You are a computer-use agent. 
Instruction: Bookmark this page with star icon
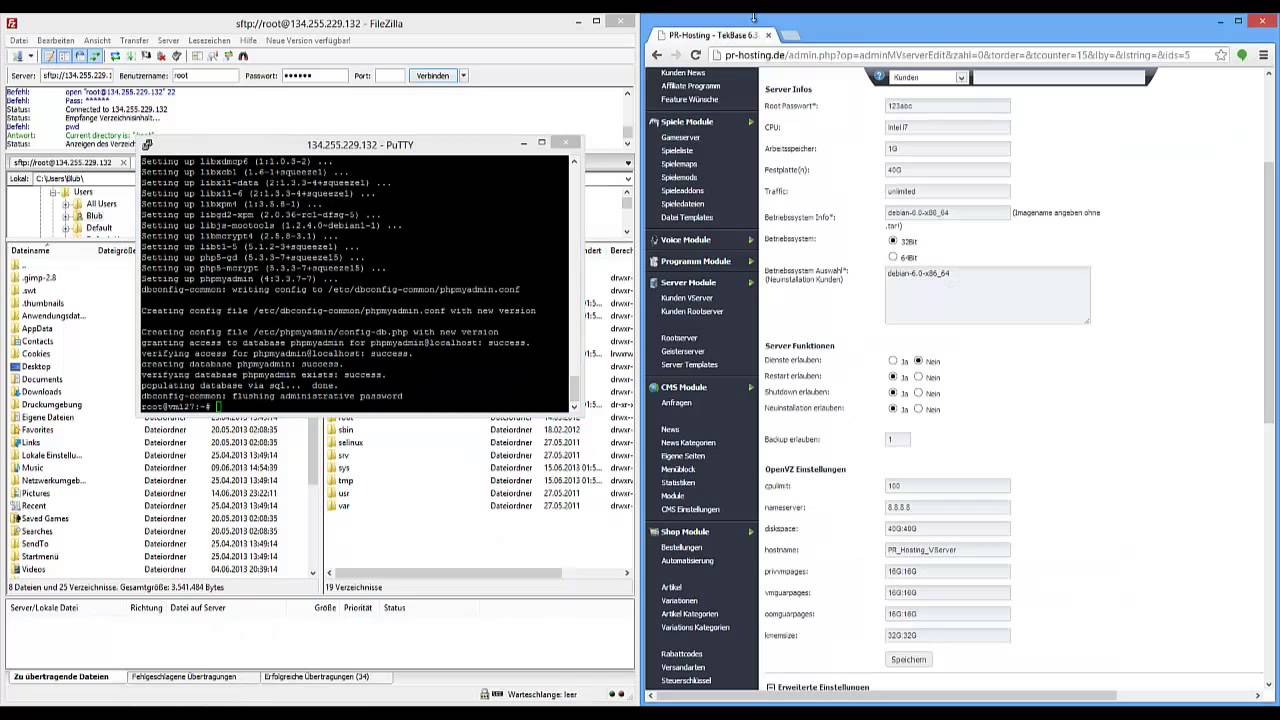coord(1221,55)
